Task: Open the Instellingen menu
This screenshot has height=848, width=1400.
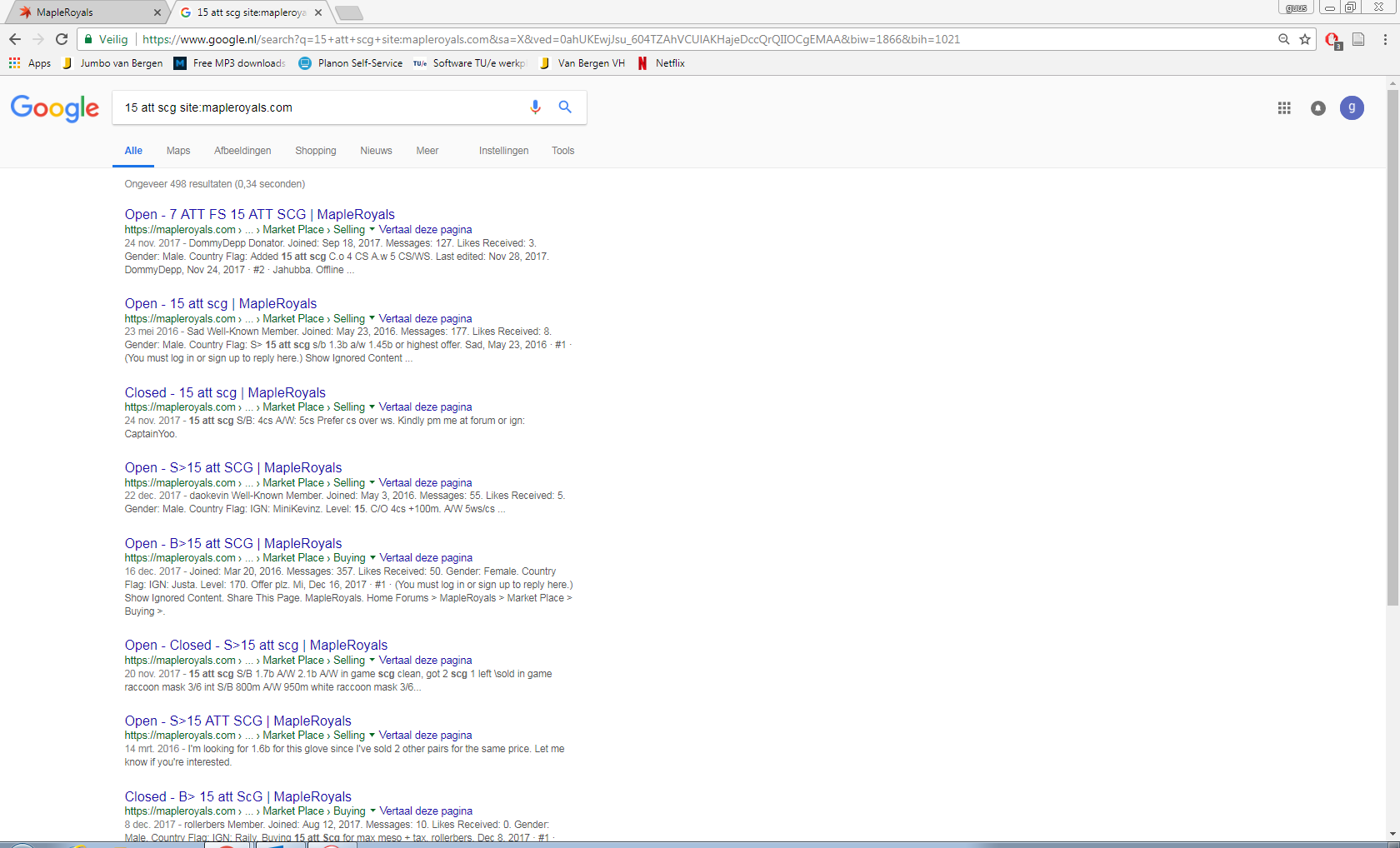Action: point(503,151)
